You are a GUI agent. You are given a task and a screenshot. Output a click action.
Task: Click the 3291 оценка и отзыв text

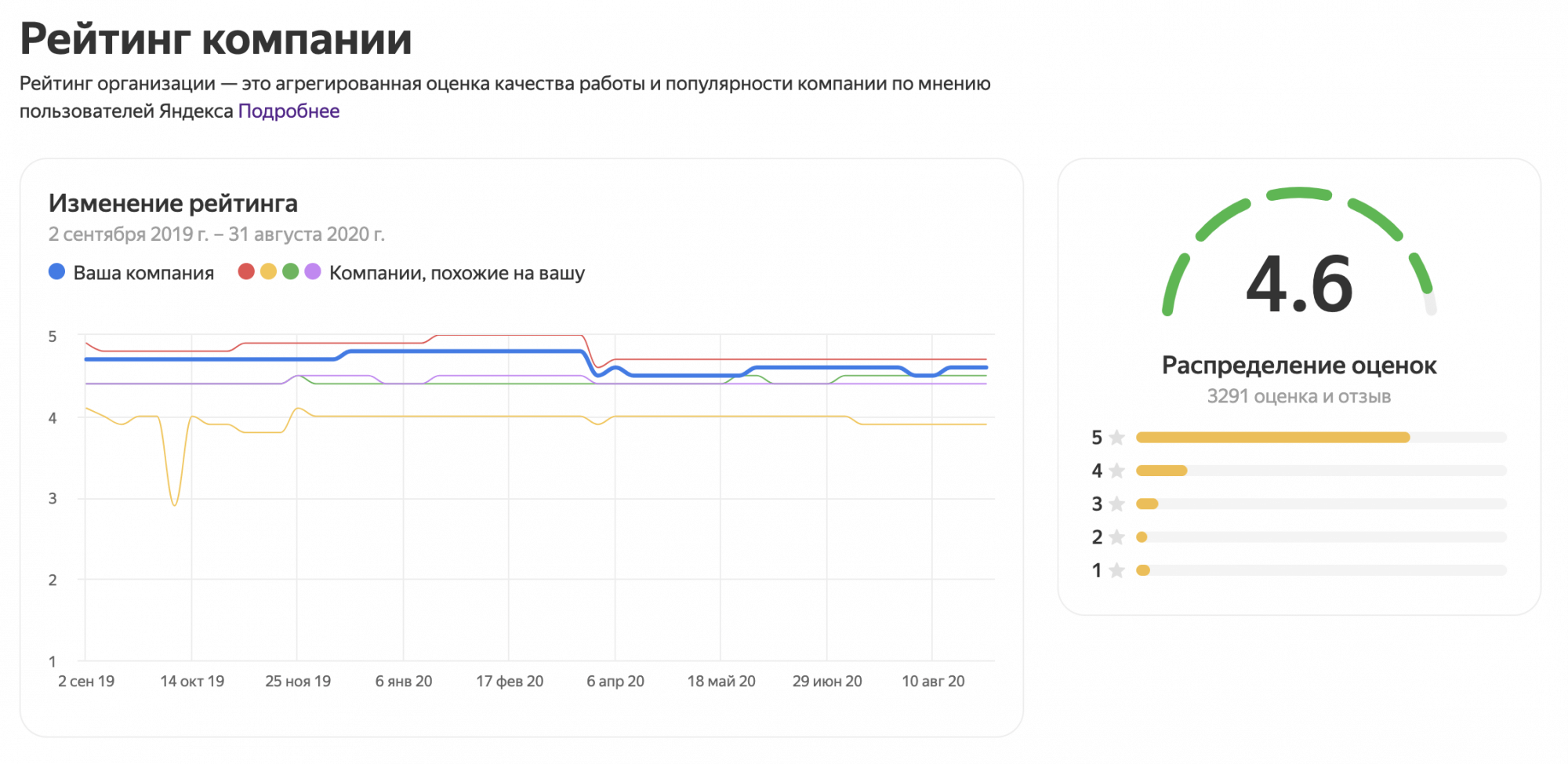[1298, 396]
